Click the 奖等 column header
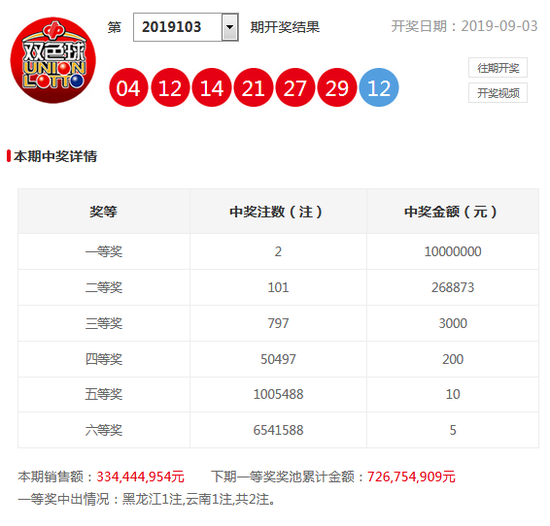This screenshot has width=550, height=526. [103, 211]
